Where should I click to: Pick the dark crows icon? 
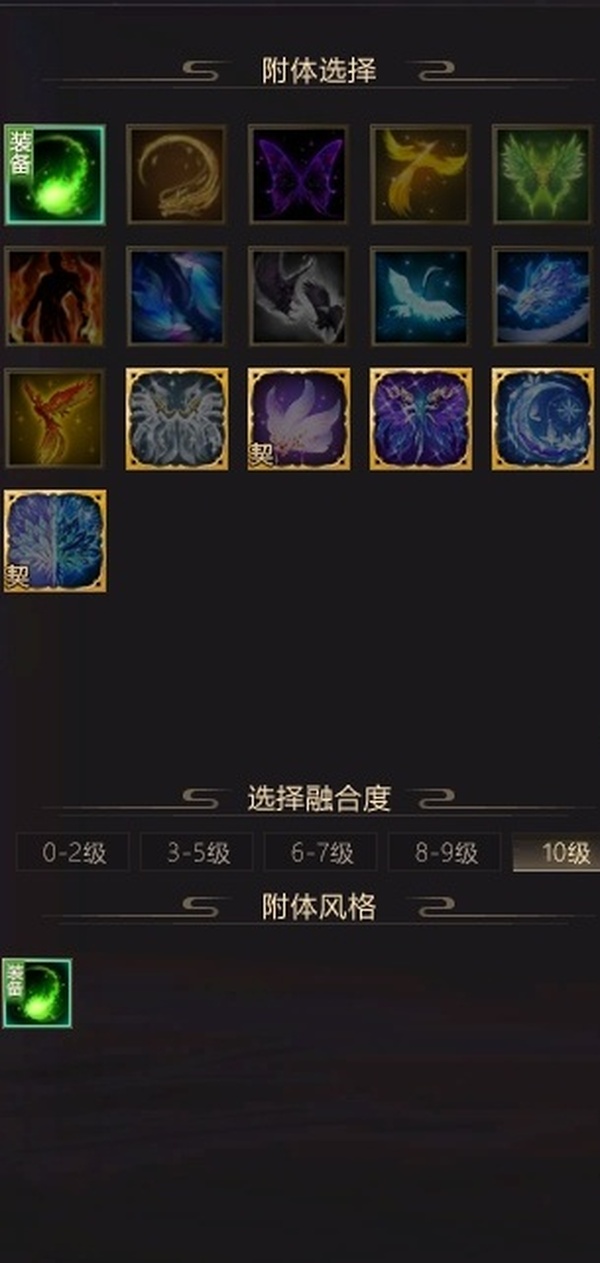coord(298,296)
